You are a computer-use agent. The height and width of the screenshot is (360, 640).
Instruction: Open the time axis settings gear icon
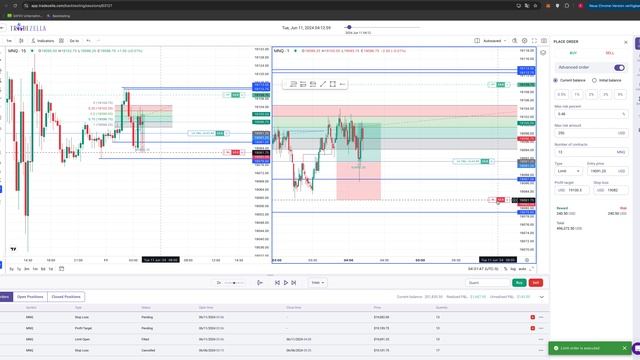click(527, 260)
